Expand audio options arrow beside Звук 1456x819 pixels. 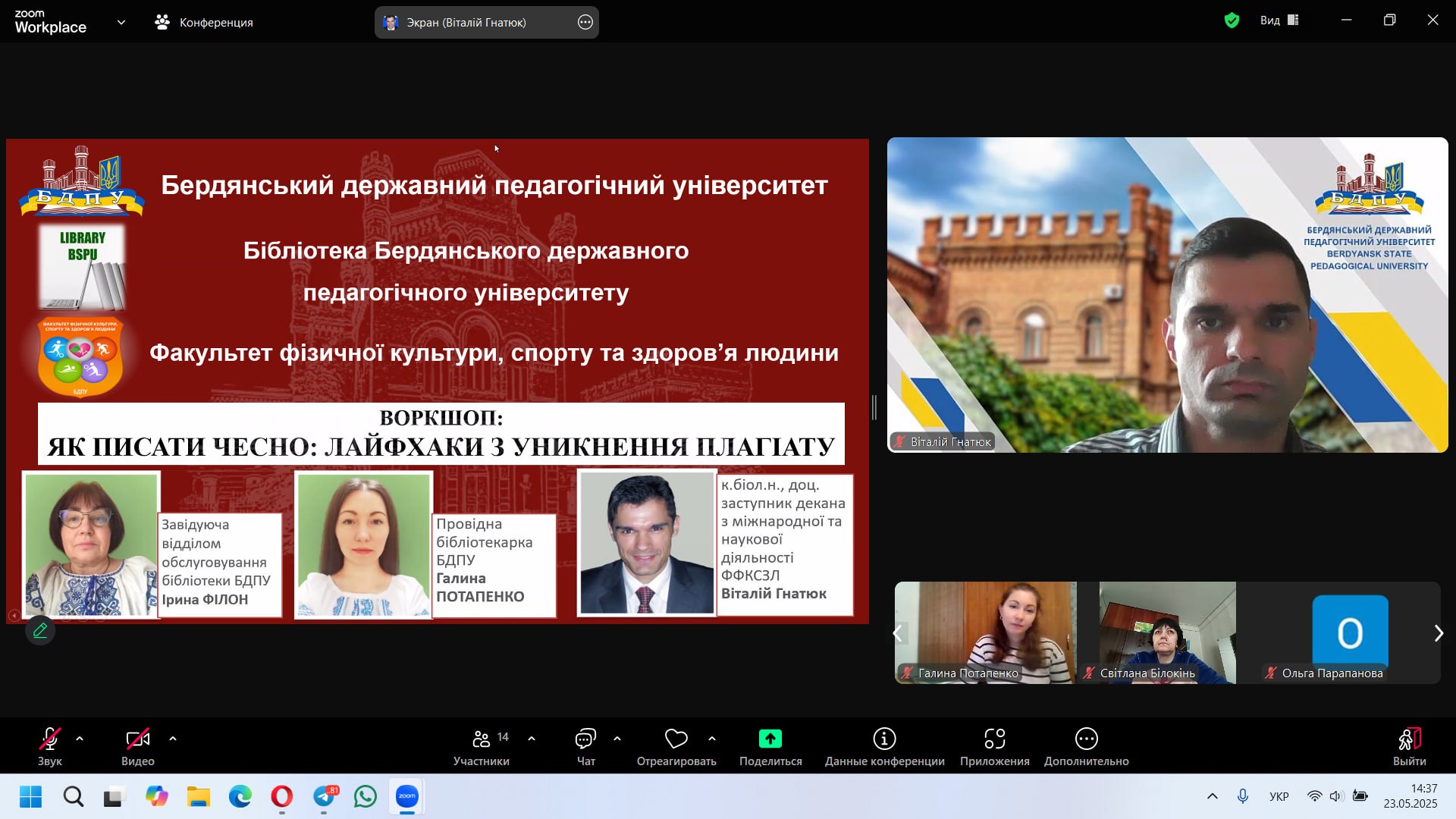point(80,738)
